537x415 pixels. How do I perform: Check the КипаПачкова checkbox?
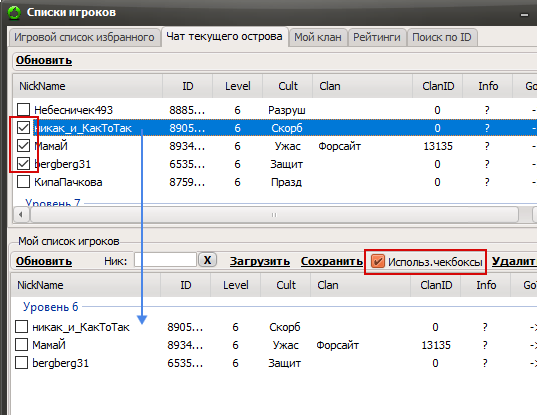coord(23,182)
